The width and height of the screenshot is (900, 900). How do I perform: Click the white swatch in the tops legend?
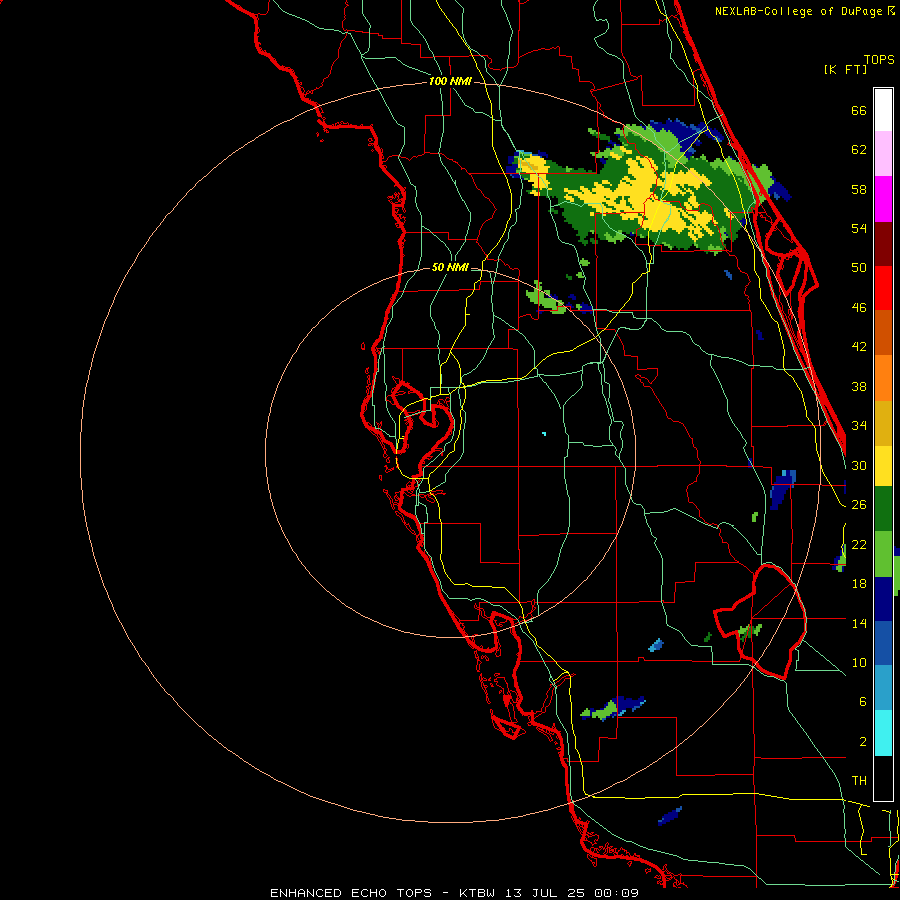coord(883,110)
